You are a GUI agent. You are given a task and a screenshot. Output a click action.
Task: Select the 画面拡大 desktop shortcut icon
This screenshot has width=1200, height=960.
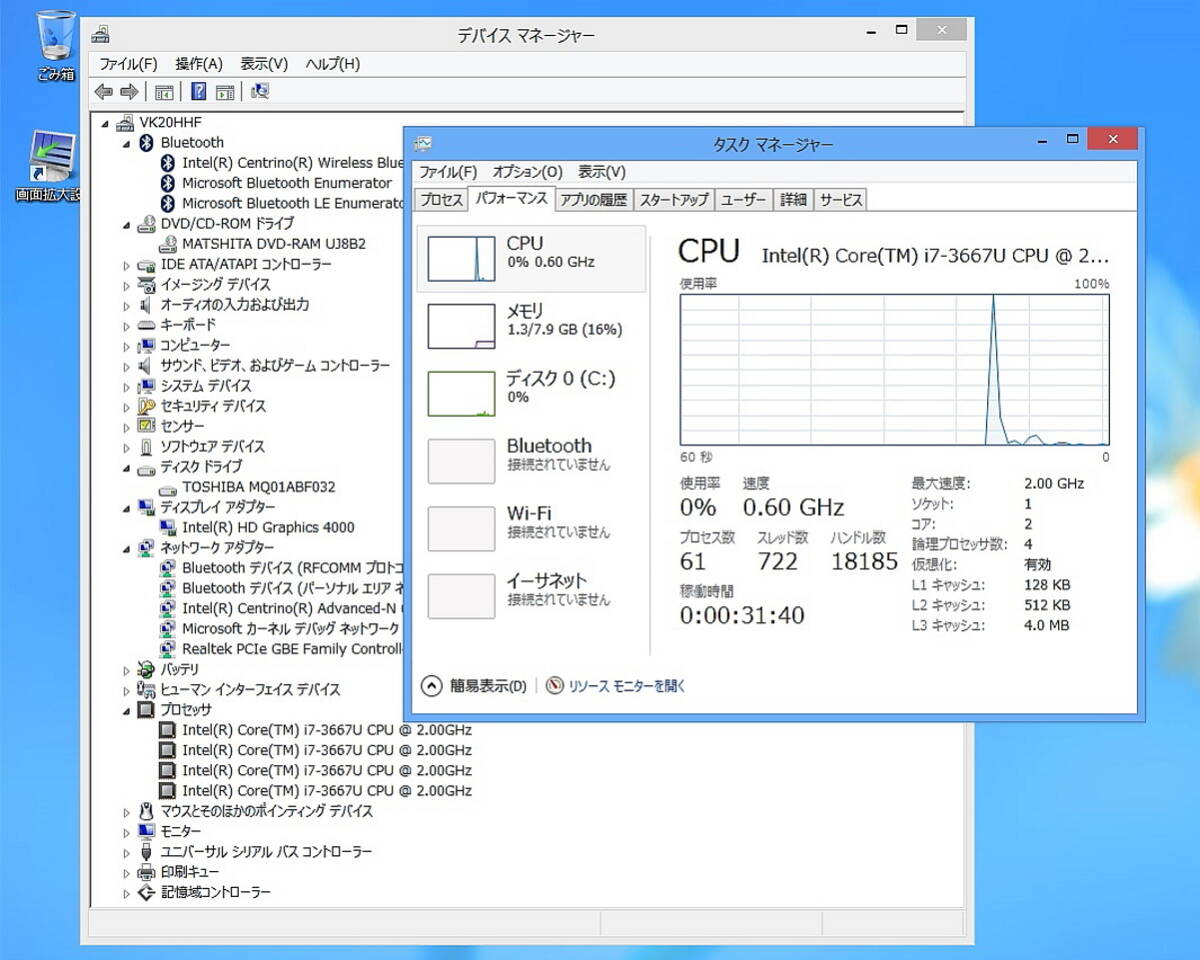tap(52, 166)
